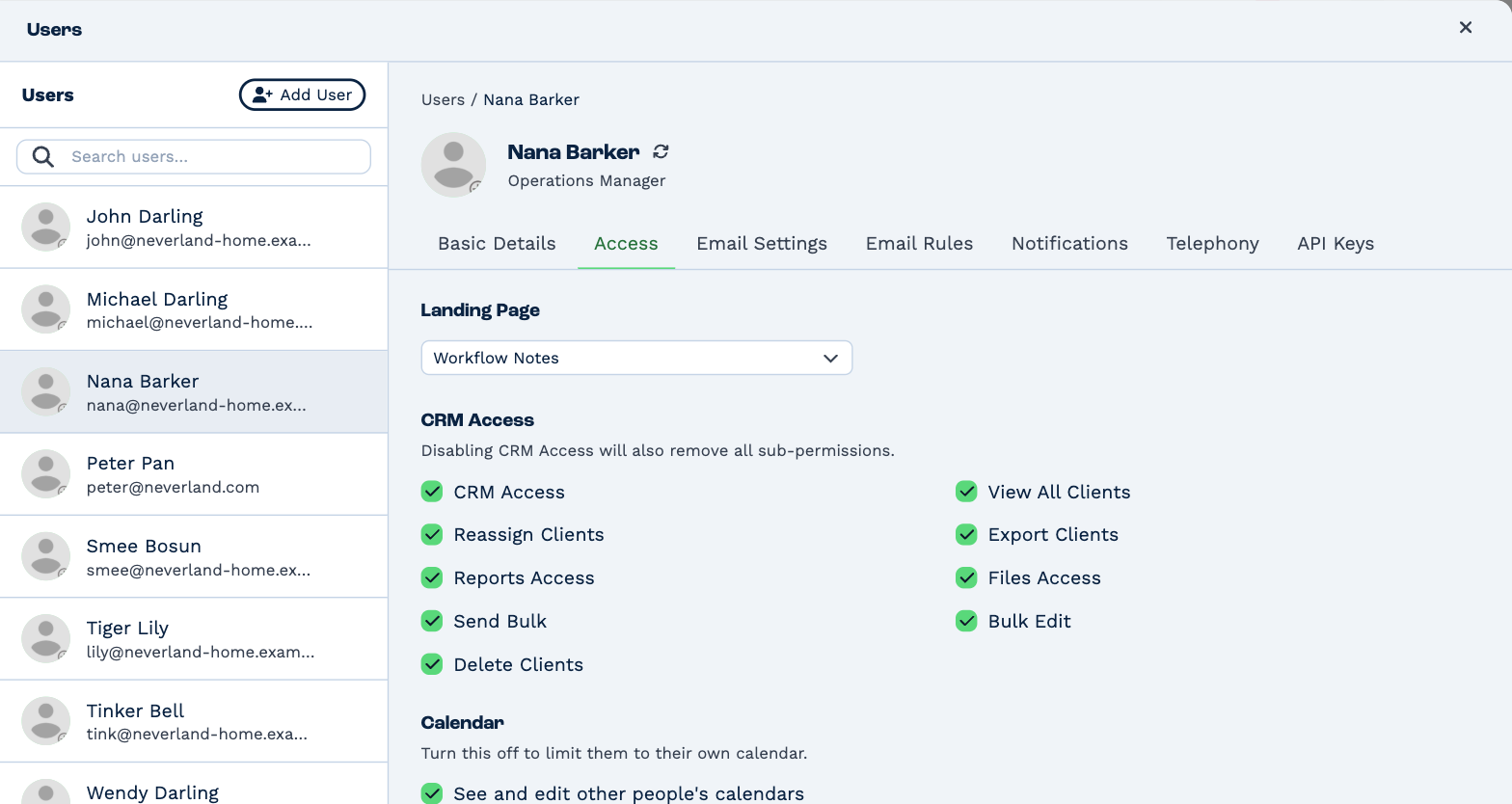Viewport: 1512px width, 804px height.
Task: Click Peter Pan's avatar icon
Action: [x=46, y=473]
